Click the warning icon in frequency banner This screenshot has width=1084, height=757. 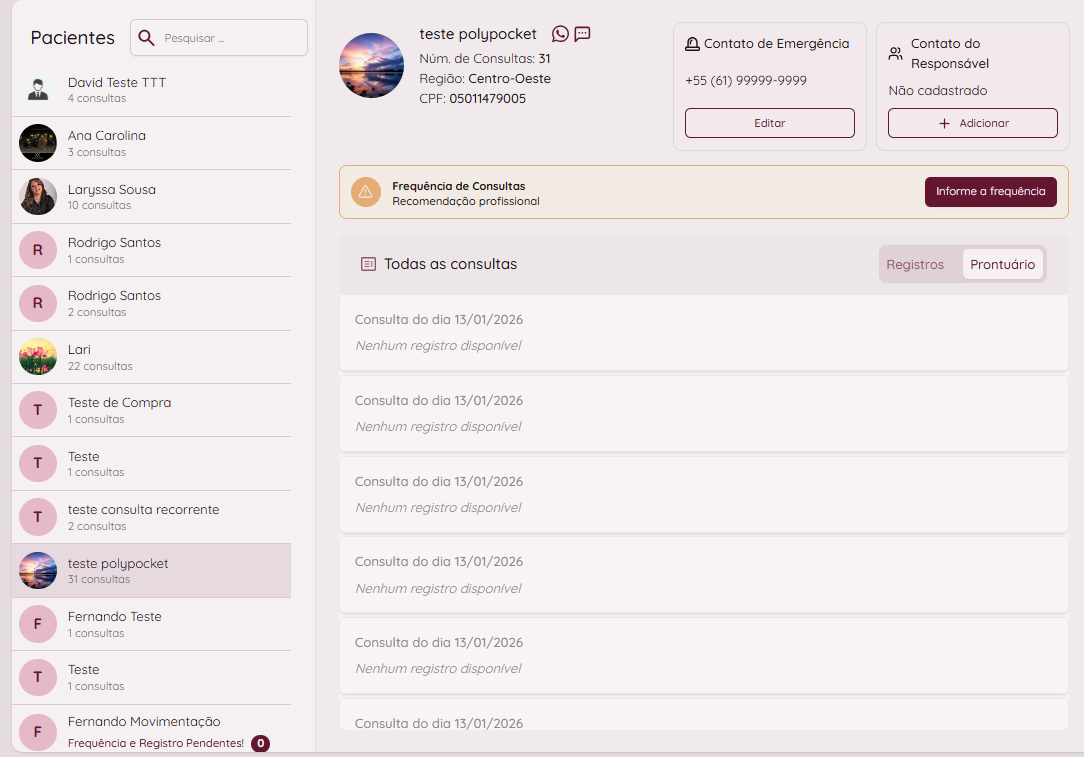click(x=365, y=192)
